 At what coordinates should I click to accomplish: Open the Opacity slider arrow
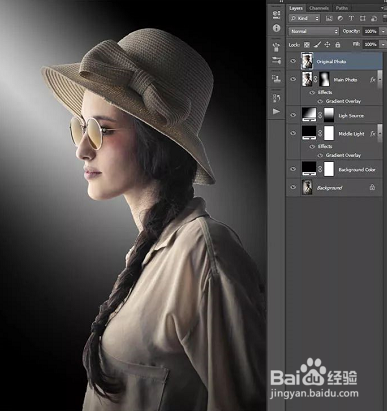click(383, 31)
